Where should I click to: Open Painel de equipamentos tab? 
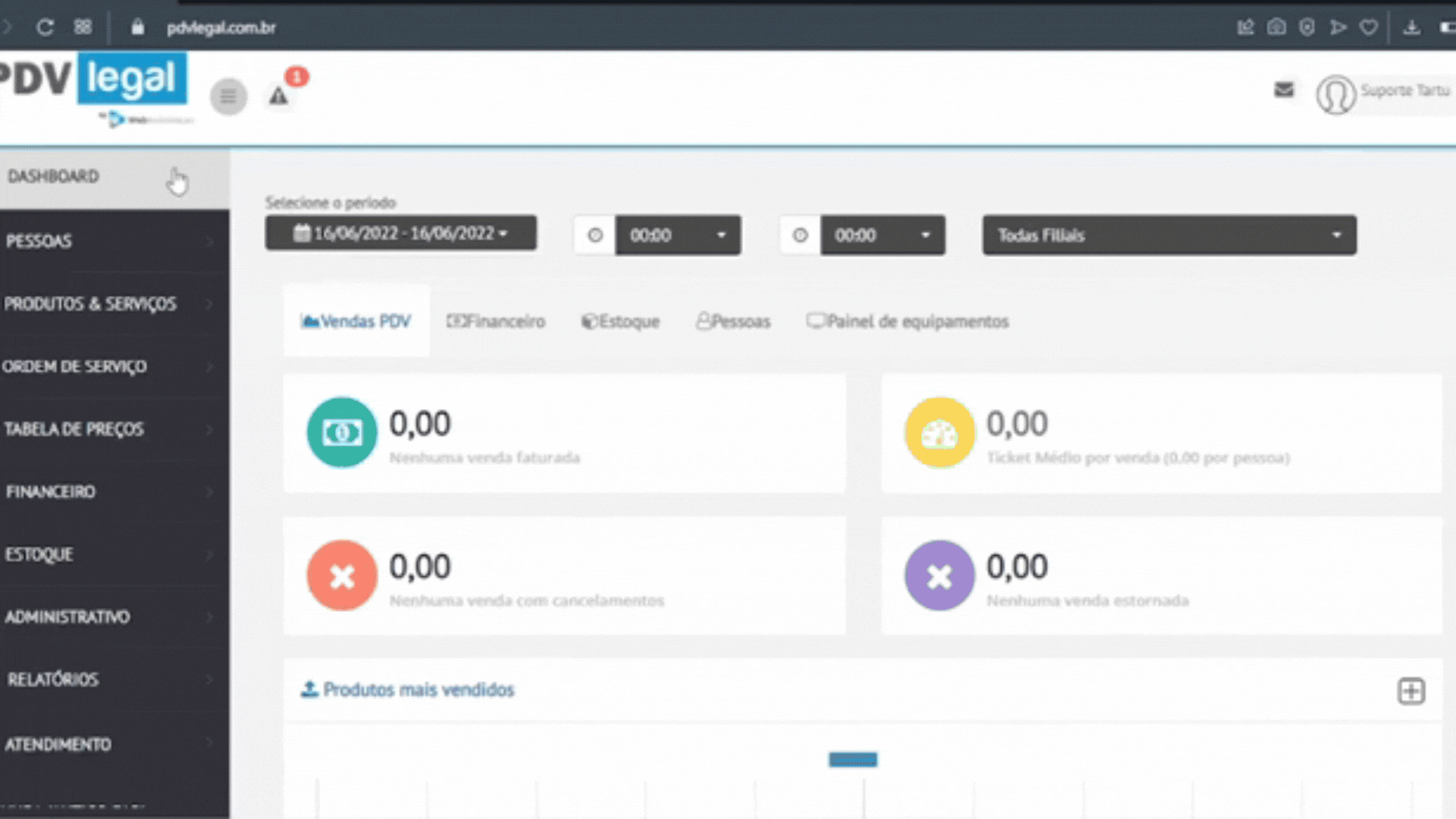908,322
